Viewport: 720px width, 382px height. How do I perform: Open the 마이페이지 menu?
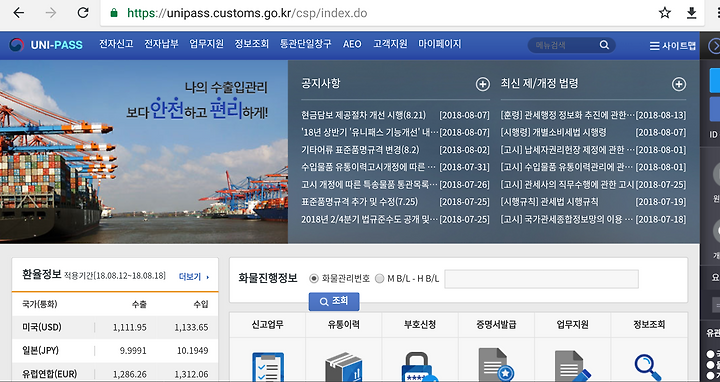click(x=439, y=44)
